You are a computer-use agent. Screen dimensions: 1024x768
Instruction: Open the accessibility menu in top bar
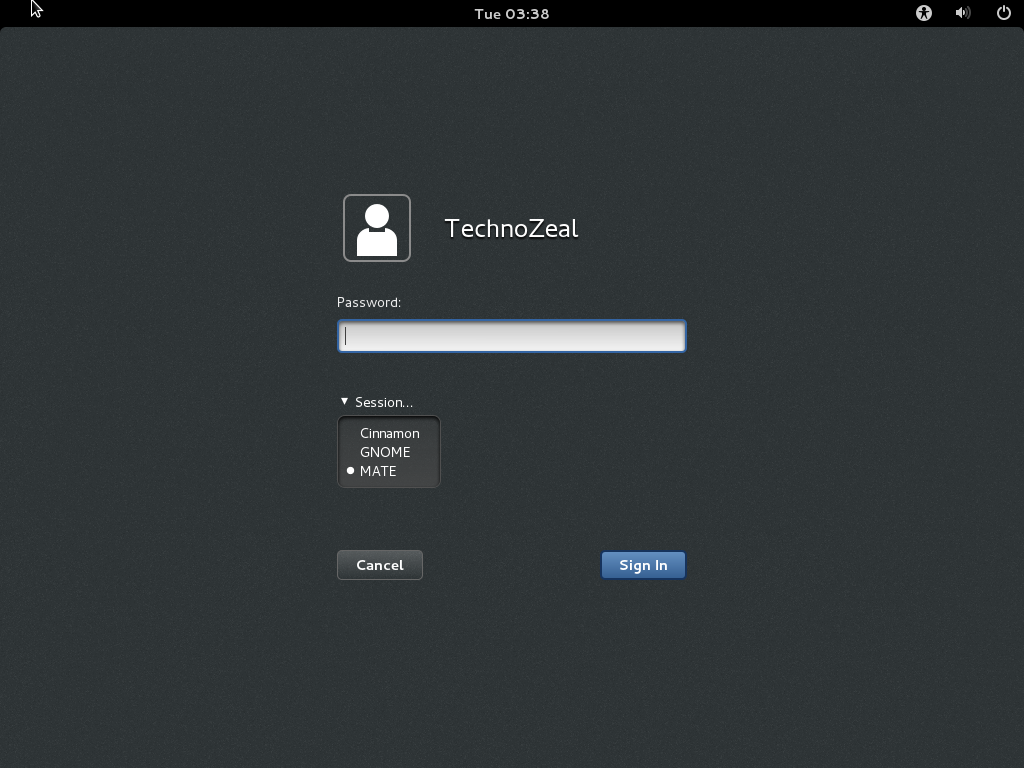[923, 13]
